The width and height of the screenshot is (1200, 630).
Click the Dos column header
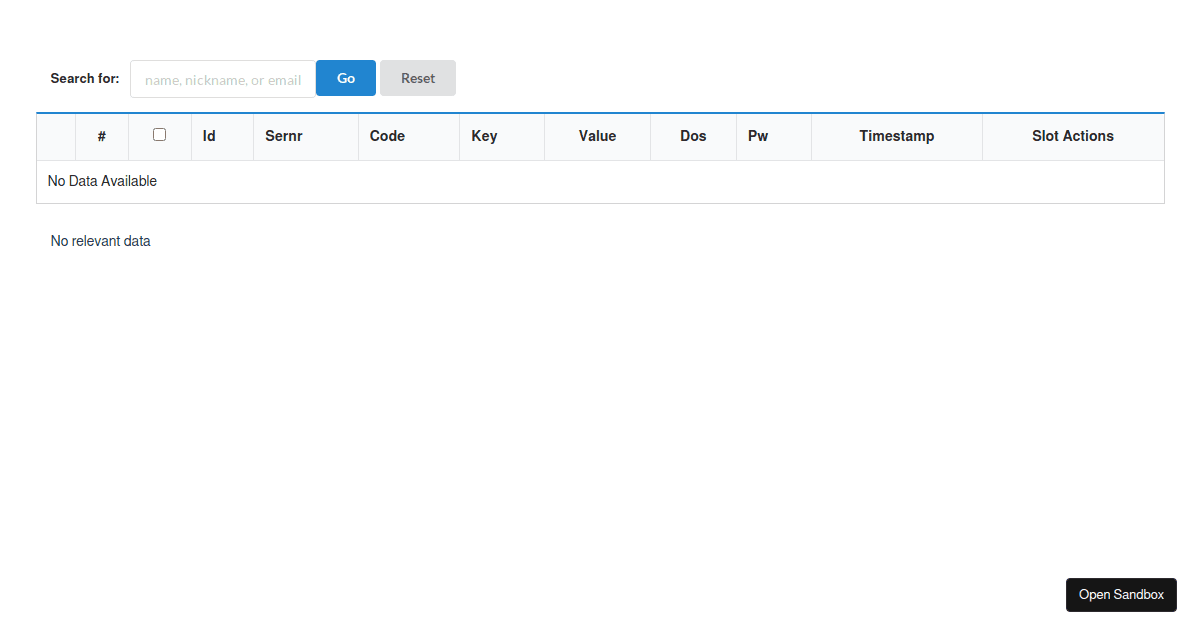coord(692,136)
